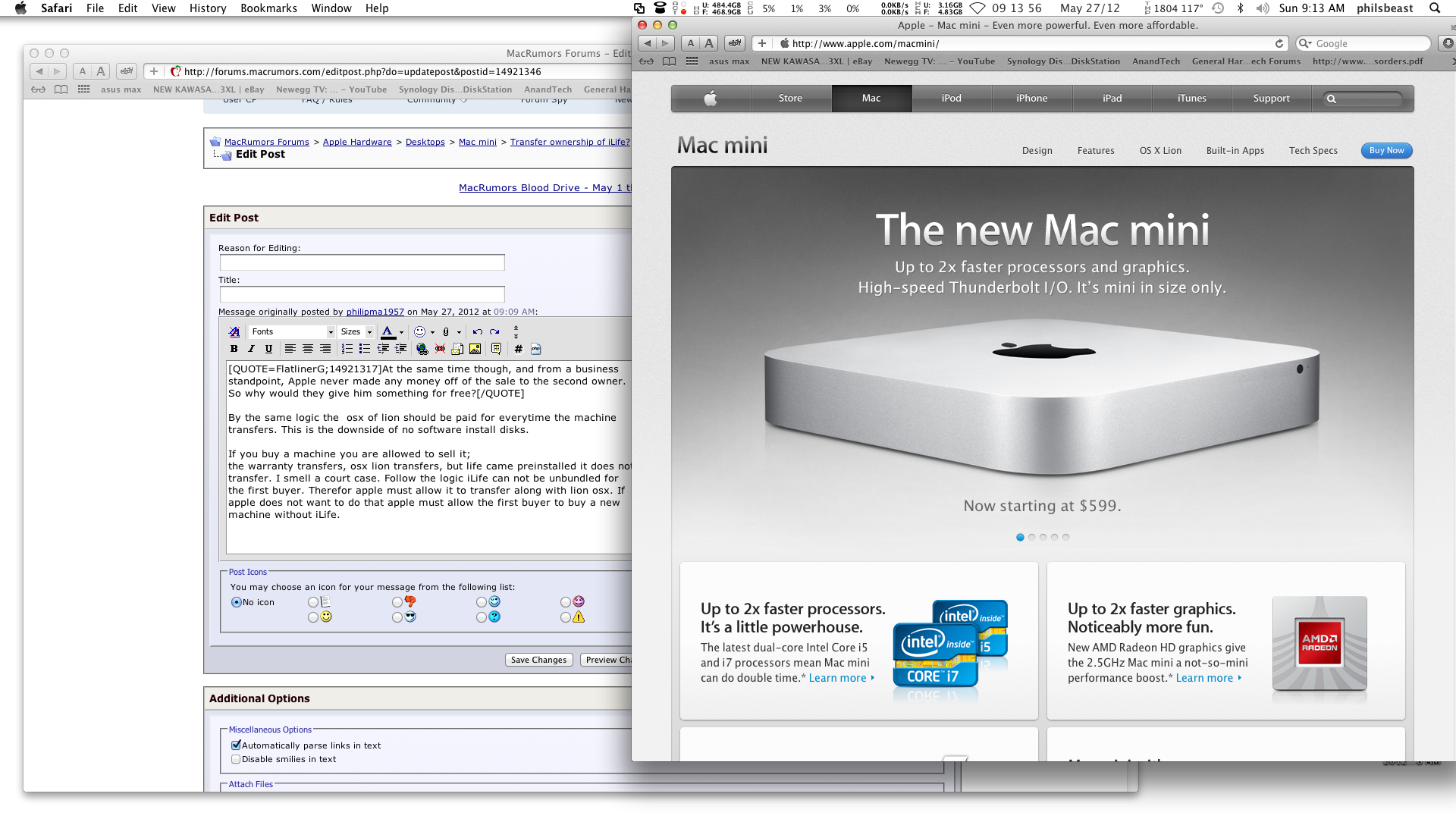Viewport: 1456px width, 819px height.
Task: Open the Sizes dropdown
Action: 356,331
